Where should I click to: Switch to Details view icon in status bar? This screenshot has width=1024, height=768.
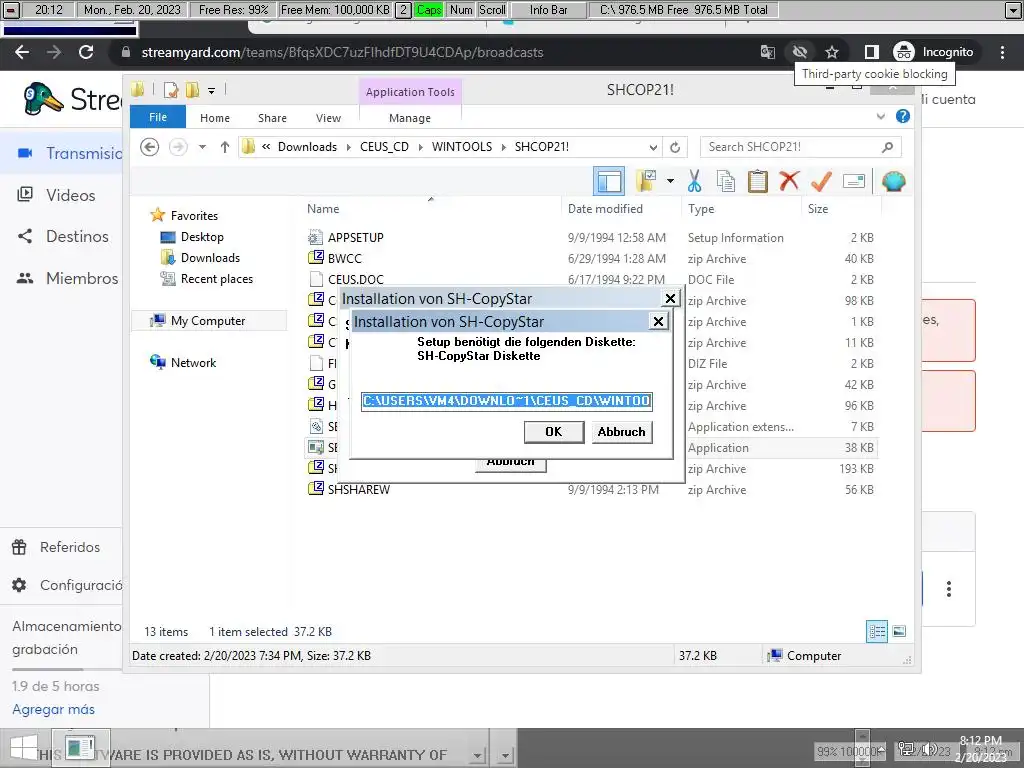pyautogui.click(x=877, y=631)
